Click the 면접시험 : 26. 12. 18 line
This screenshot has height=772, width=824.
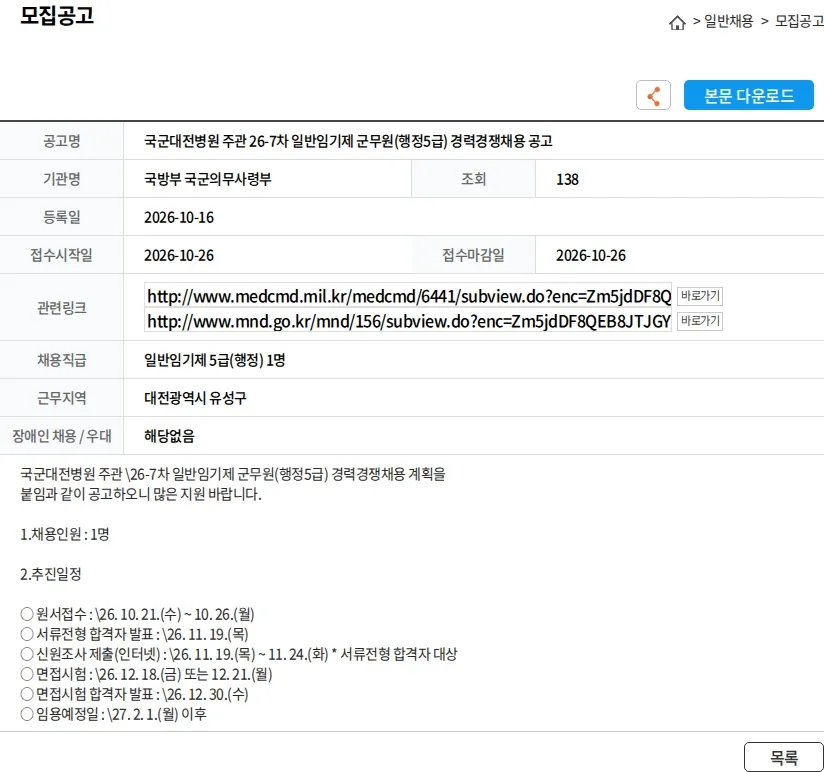[146, 674]
